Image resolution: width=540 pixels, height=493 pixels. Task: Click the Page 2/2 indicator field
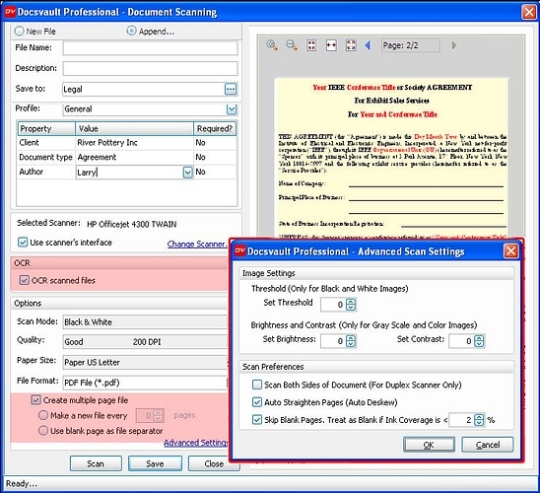coord(410,45)
